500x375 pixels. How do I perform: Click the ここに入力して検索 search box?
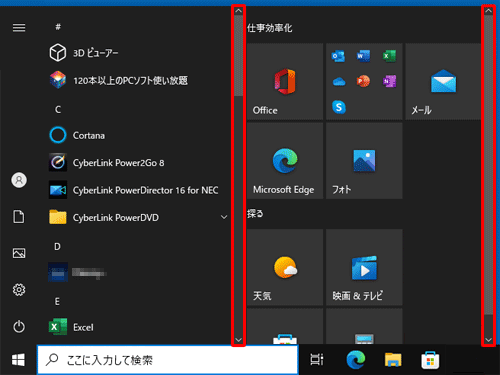point(168,360)
